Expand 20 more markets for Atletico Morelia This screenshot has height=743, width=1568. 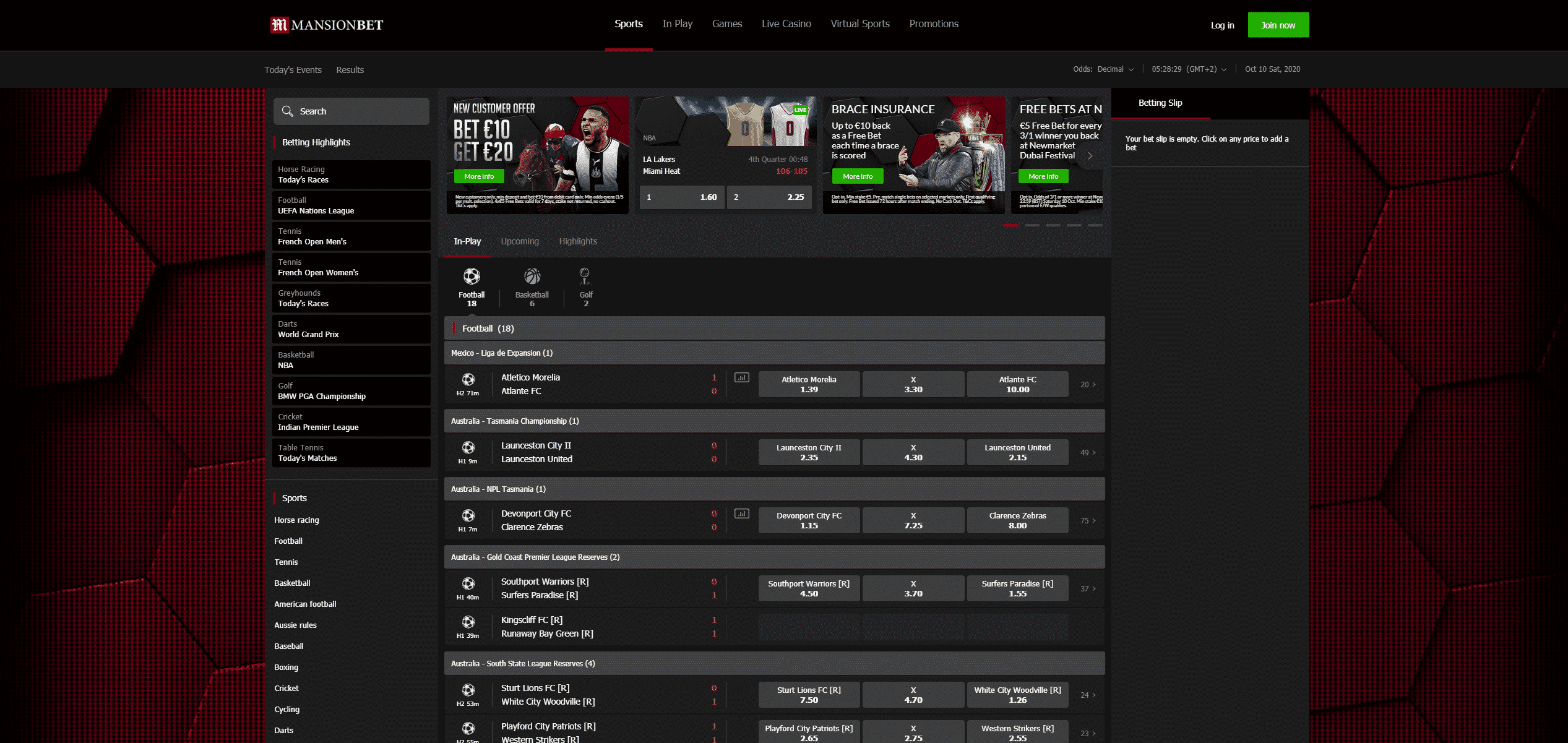tap(1088, 385)
